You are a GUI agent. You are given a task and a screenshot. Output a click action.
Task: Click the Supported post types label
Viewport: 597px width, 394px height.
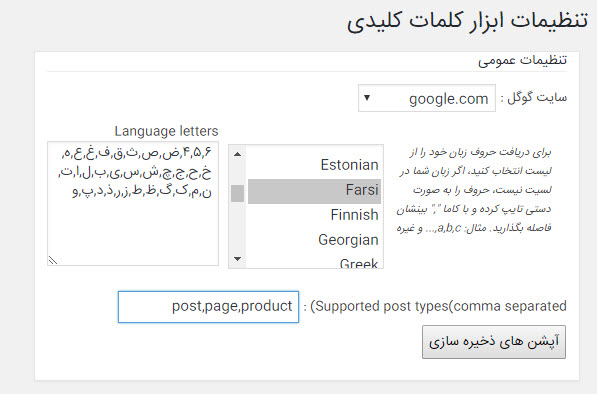click(435, 306)
